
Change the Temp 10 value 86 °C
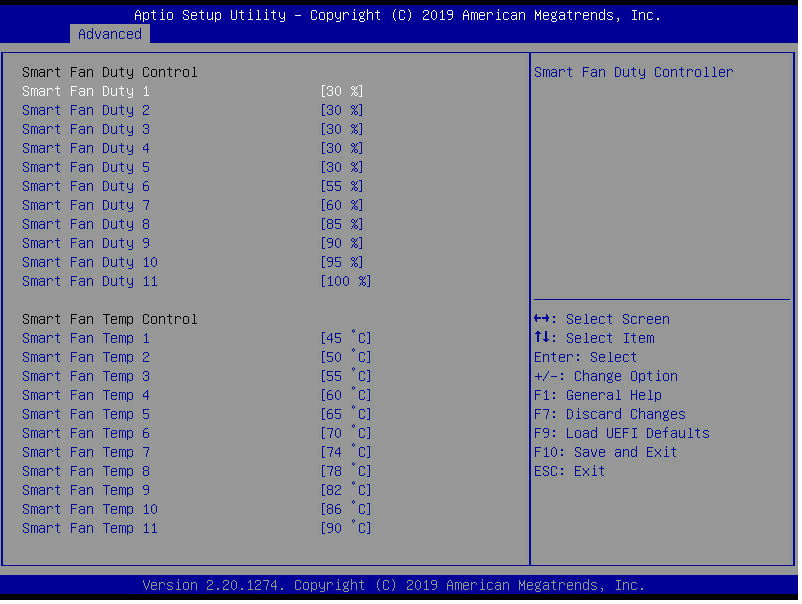click(x=346, y=509)
